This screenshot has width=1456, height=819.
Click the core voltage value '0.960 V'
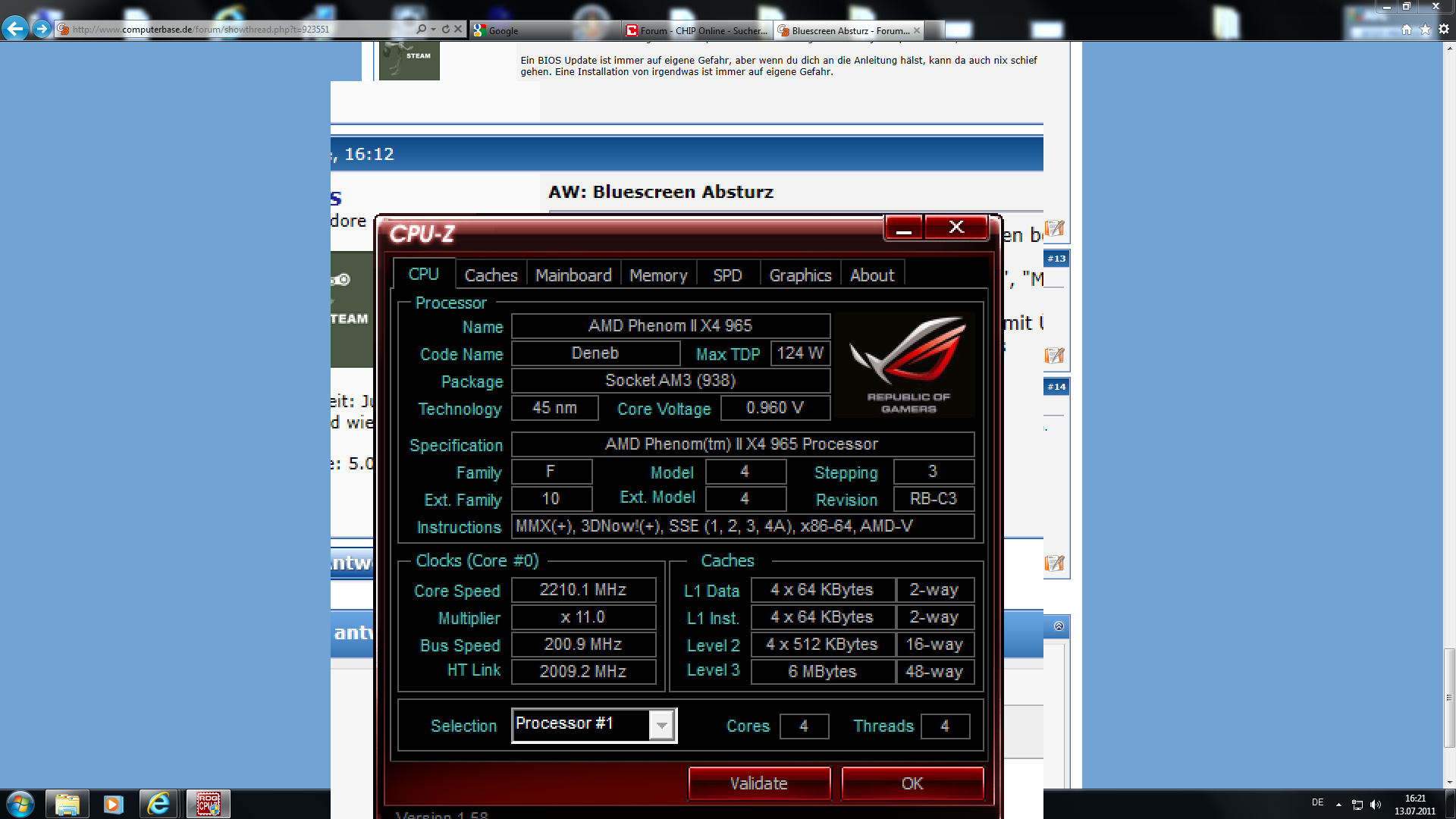pos(775,408)
